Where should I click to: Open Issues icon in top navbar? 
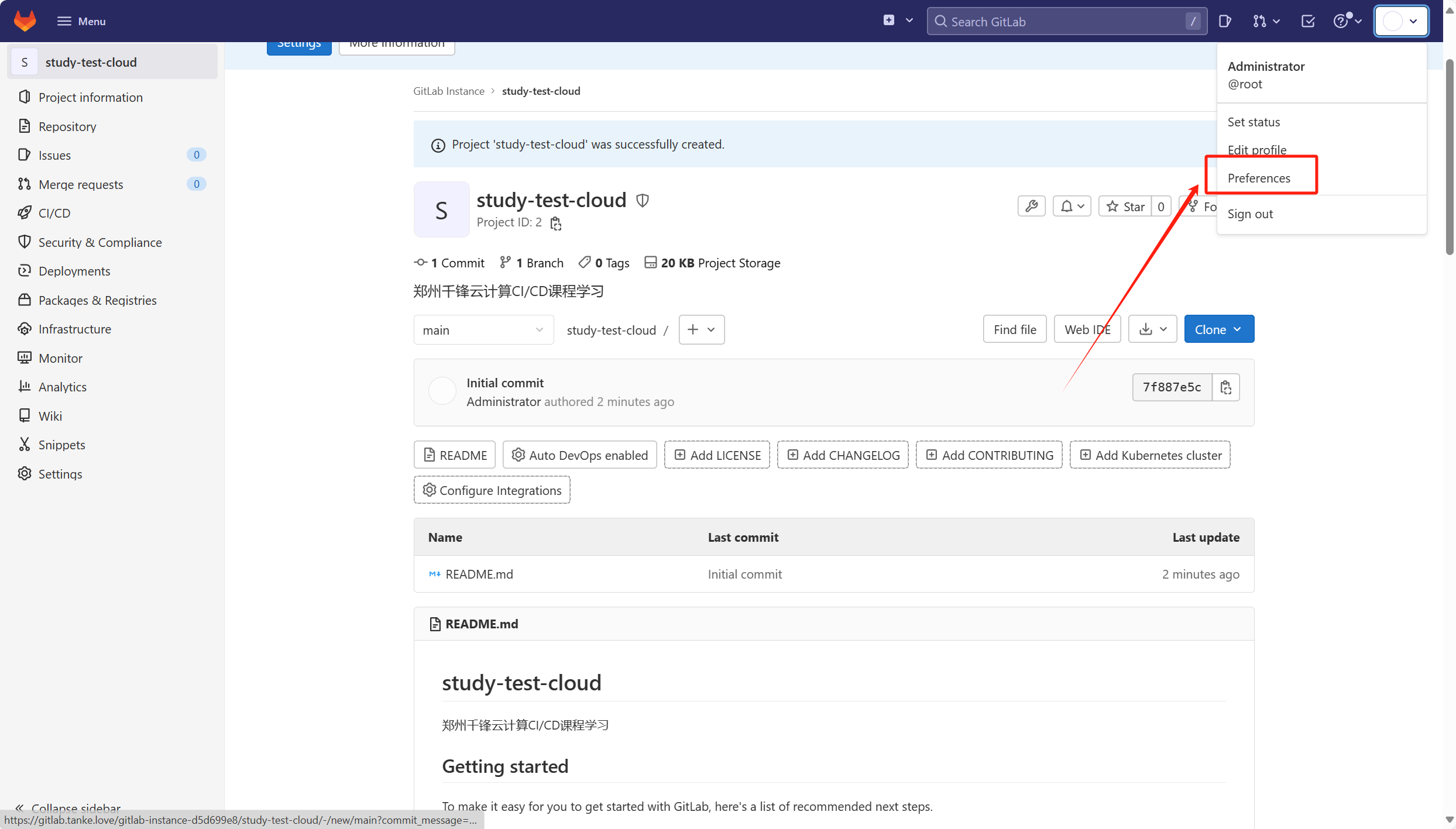[x=1224, y=22]
